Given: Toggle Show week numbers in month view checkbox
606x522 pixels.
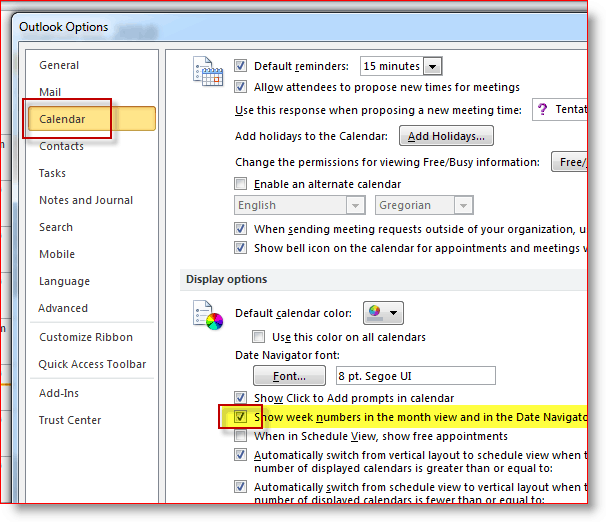Looking at the screenshot, I should (240, 417).
